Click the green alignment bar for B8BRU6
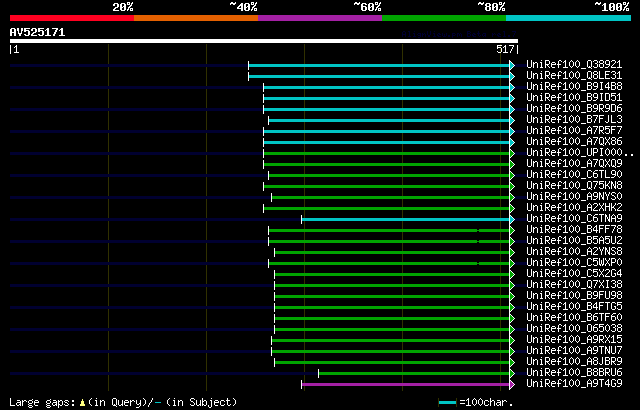Image resolution: width=640 pixels, height=410 pixels. [414, 374]
